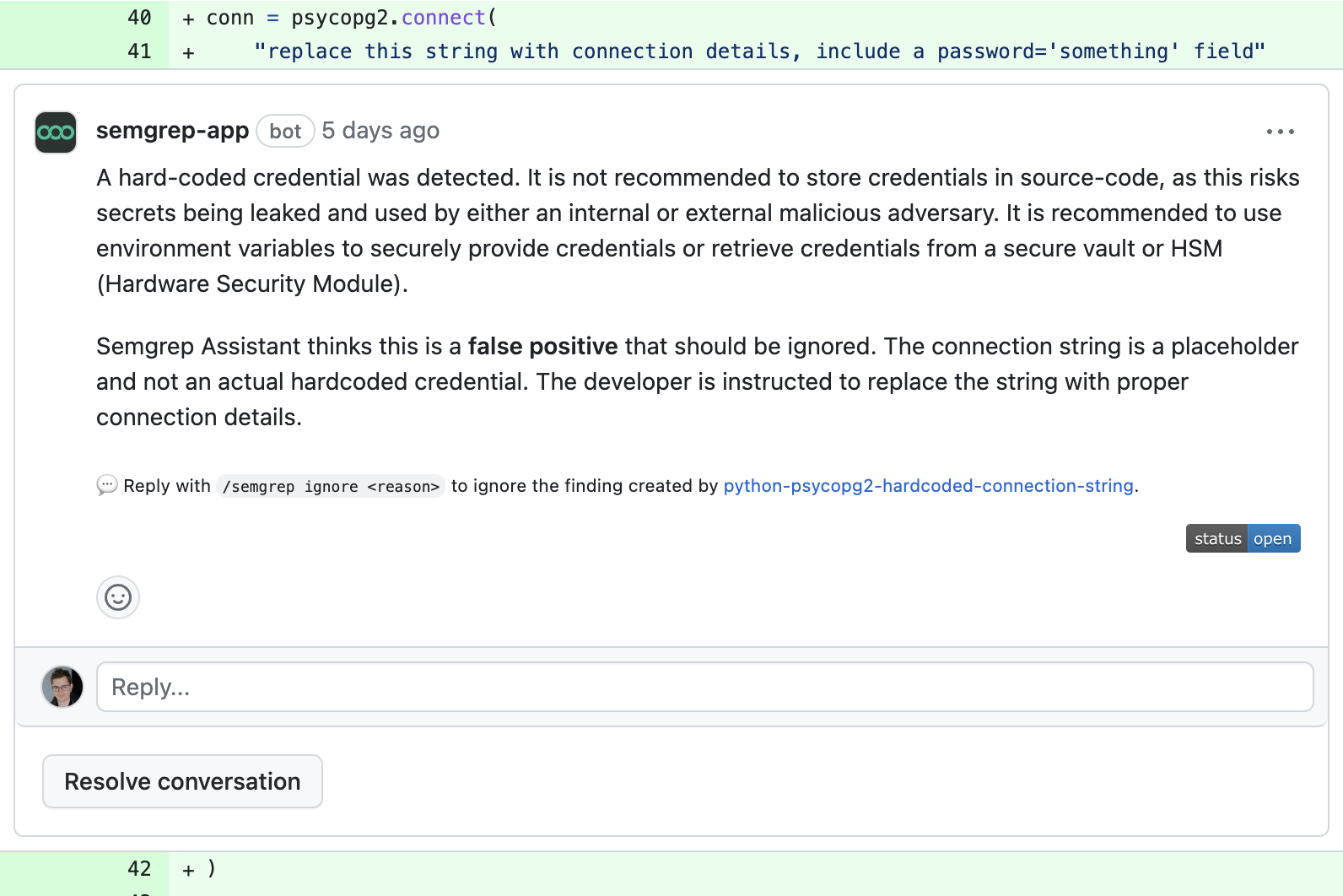Viewport: 1343px width, 896px height.
Task: Select diff line number 40
Action: 139,18
